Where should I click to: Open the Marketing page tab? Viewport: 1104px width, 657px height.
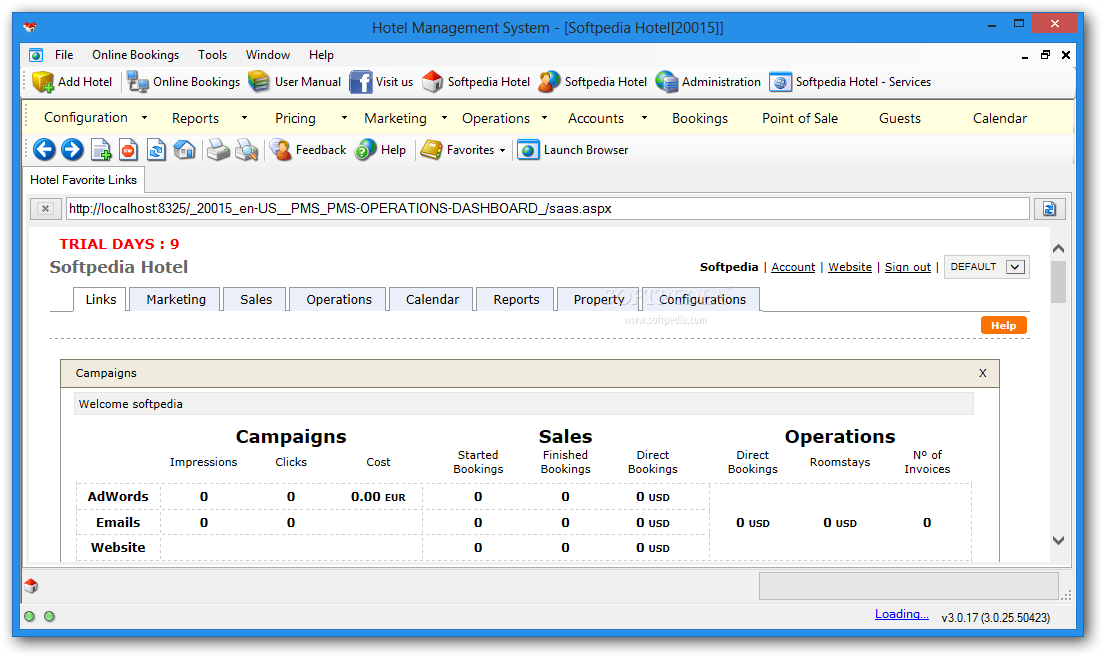tap(176, 299)
